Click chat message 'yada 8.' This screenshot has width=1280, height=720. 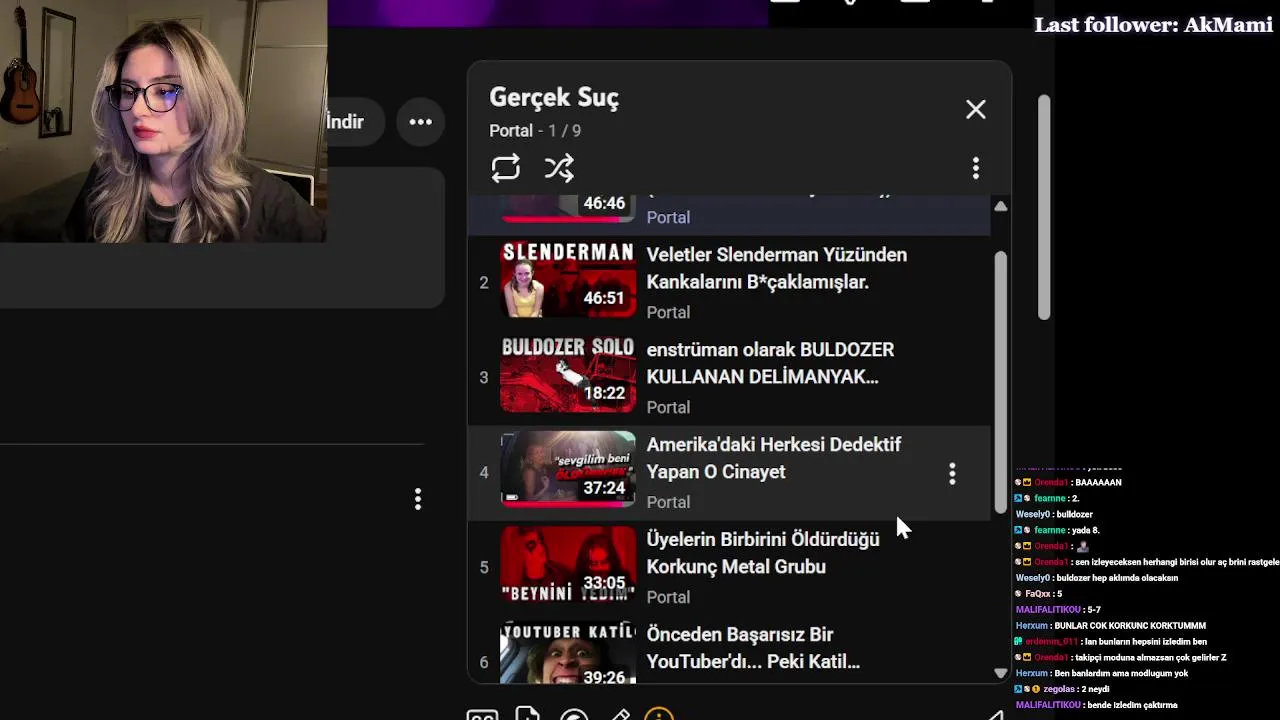[x=1085, y=531]
